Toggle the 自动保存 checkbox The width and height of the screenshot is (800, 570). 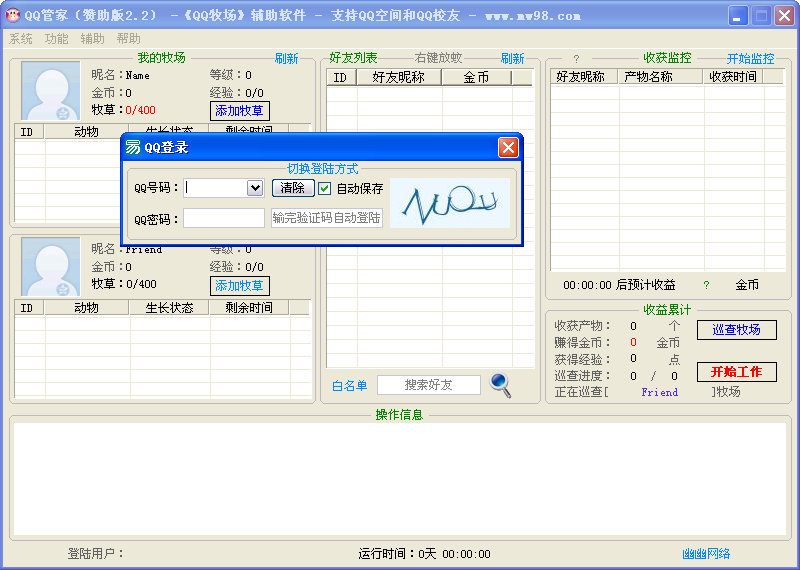pos(324,188)
